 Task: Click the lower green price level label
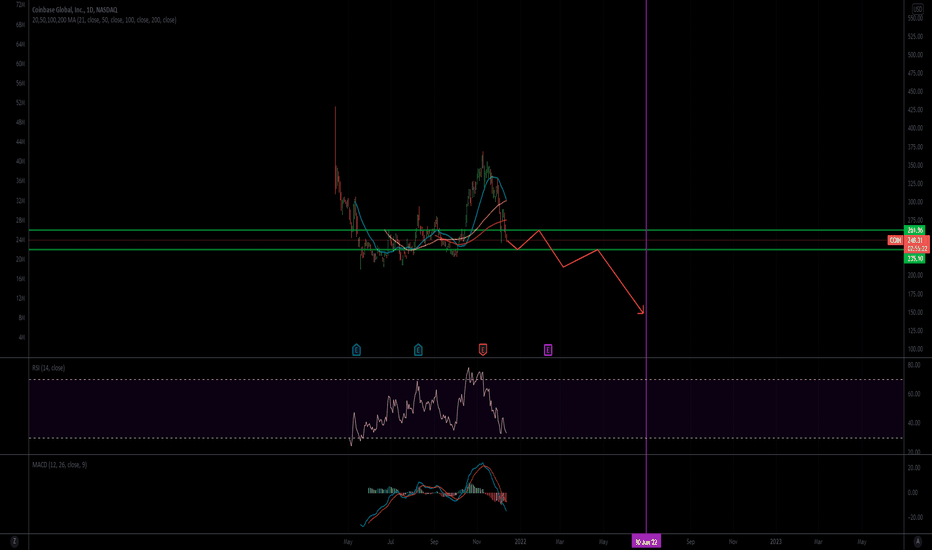915,259
